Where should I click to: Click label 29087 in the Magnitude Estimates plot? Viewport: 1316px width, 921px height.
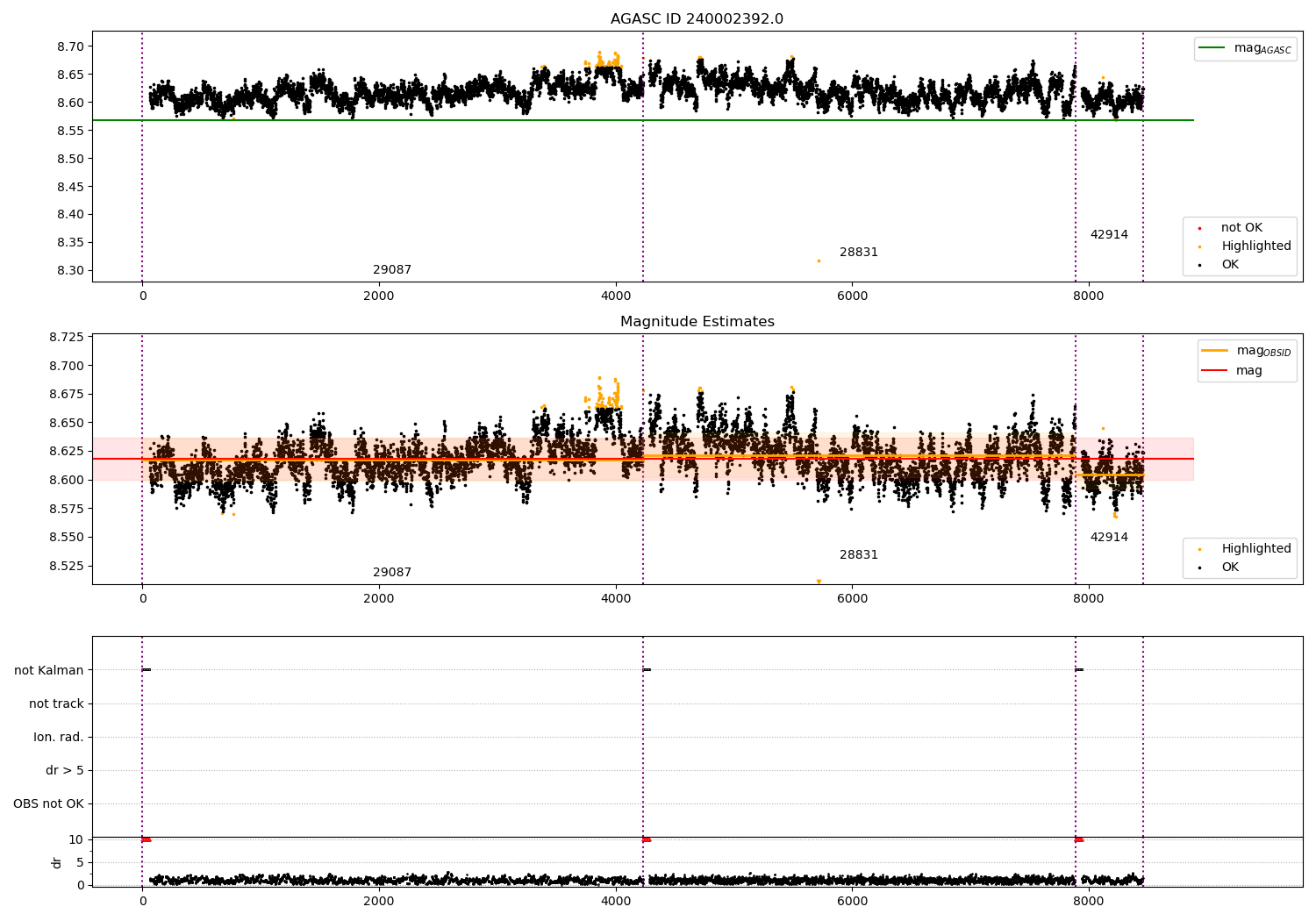pos(392,573)
